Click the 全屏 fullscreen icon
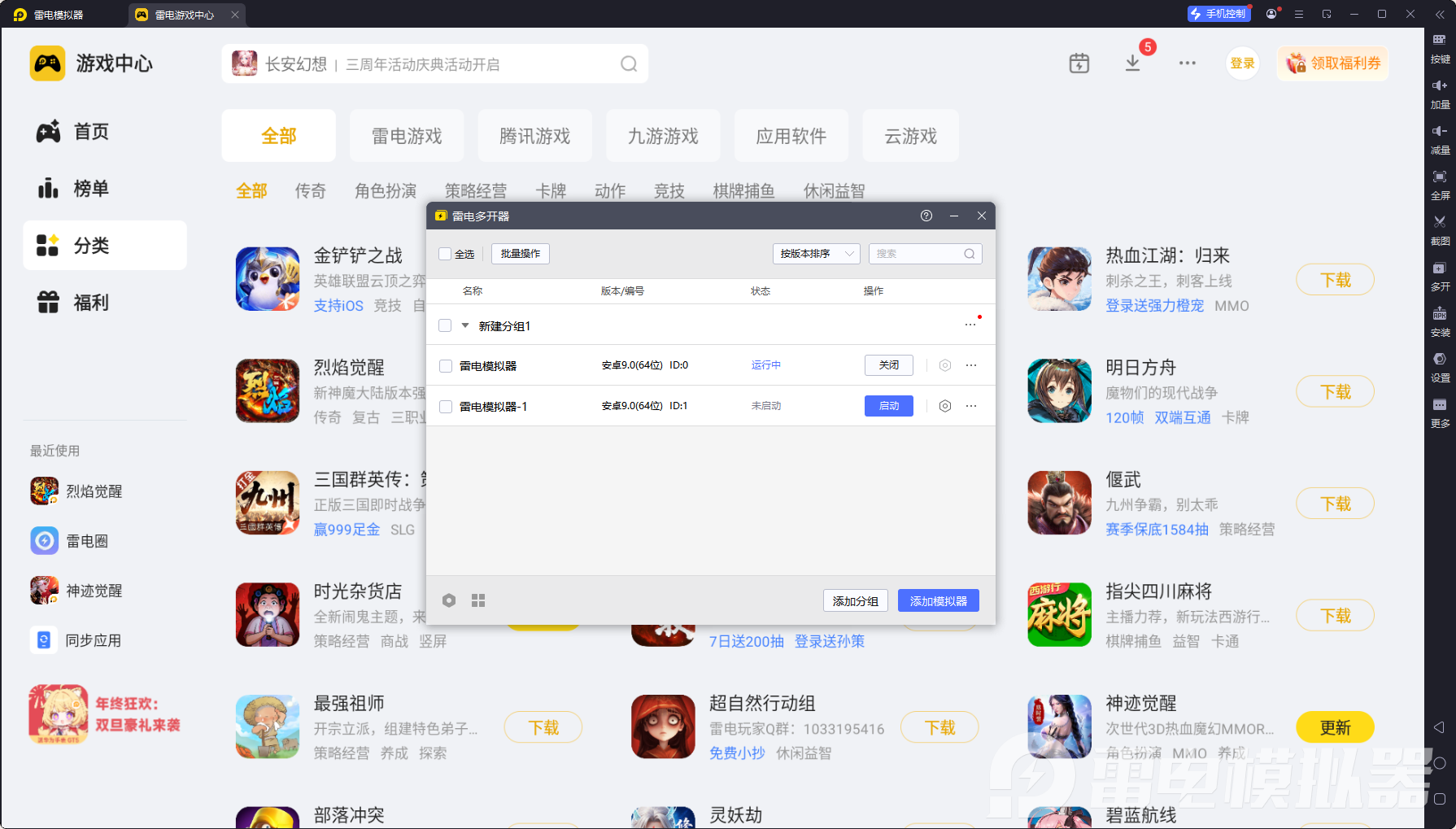The width and height of the screenshot is (1456, 829). pyautogui.click(x=1440, y=185)
